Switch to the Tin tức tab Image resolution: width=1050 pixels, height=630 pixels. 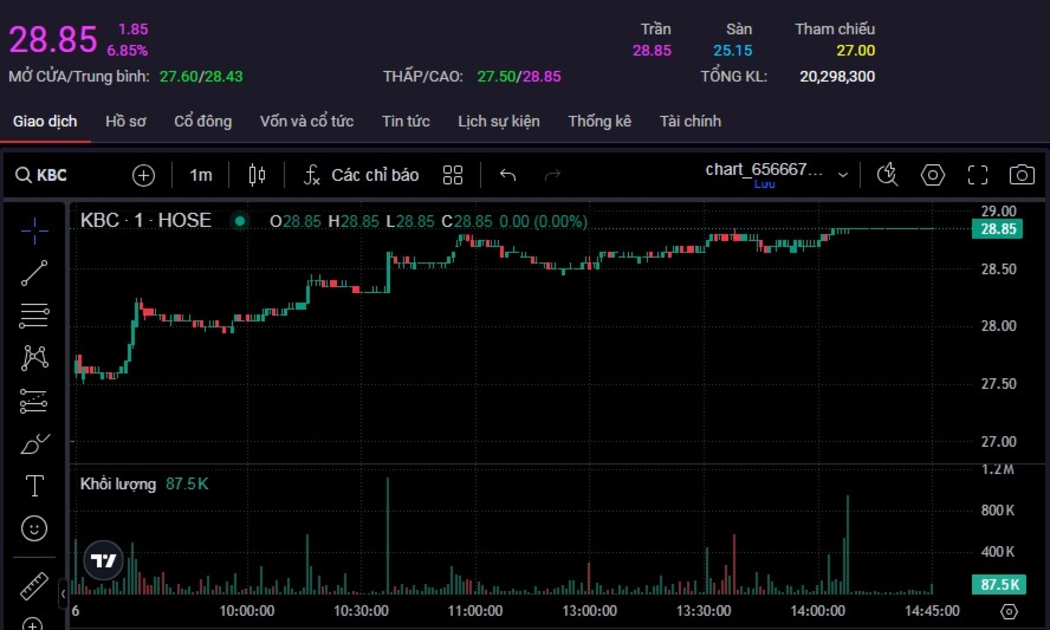(x=405, y=121)
